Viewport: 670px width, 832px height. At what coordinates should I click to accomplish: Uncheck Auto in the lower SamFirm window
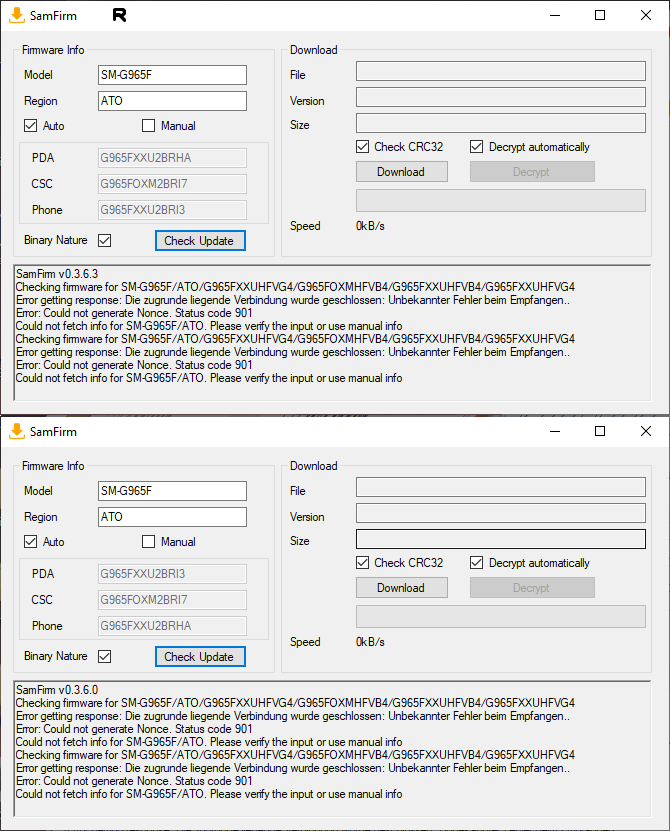31,542
